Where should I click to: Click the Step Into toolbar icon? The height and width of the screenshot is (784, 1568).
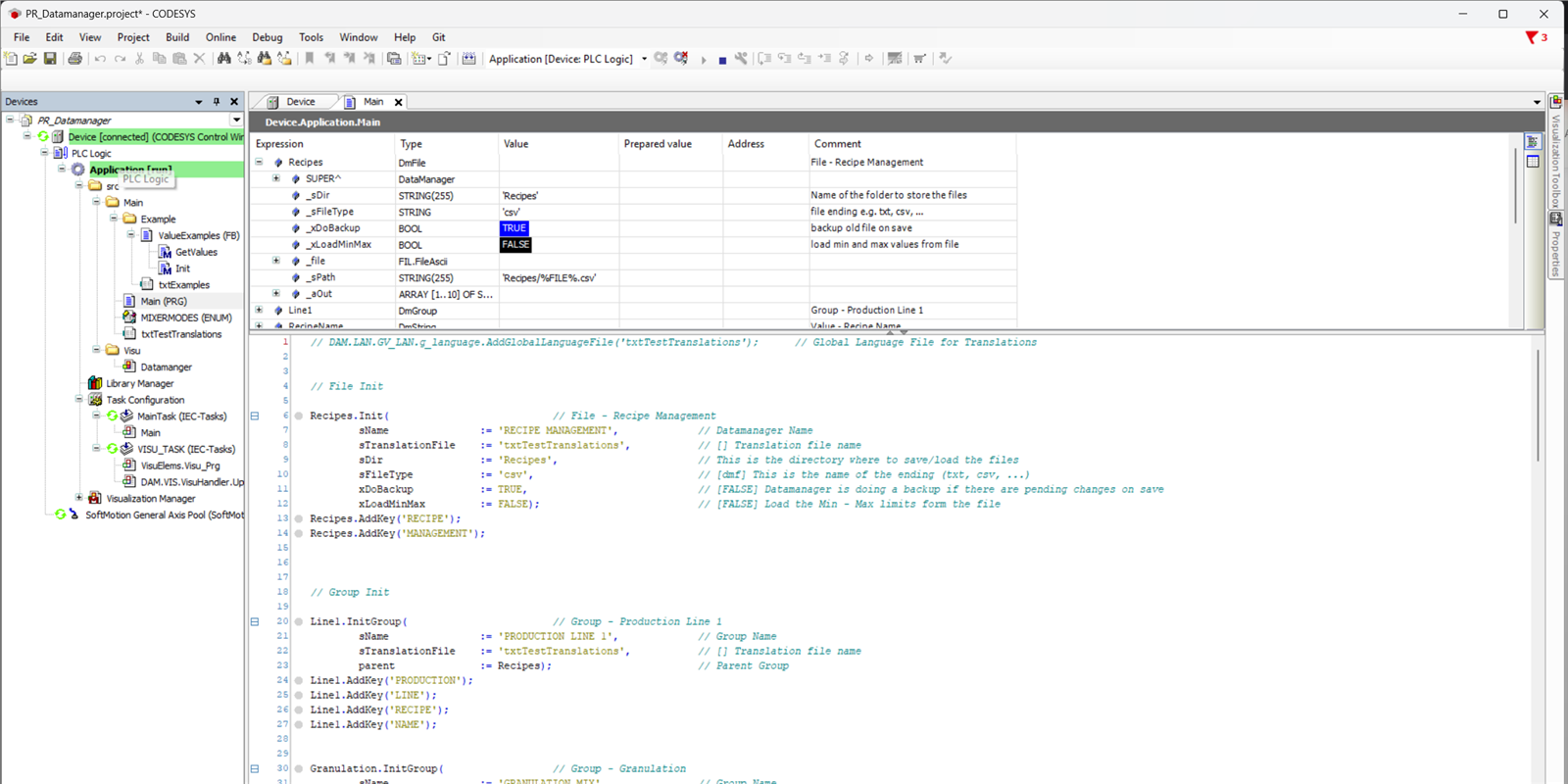785,59
